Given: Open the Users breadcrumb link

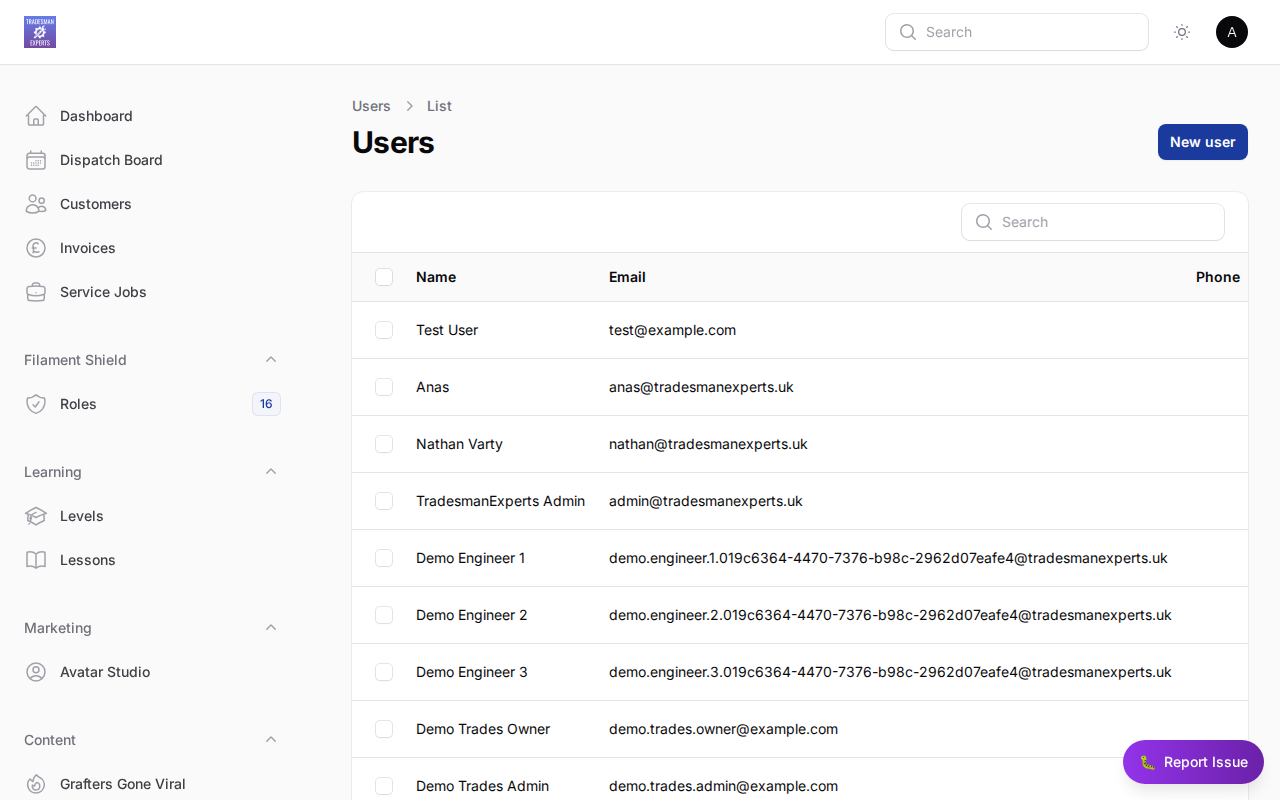Looking at the screenshot, I should pos(371,106).
